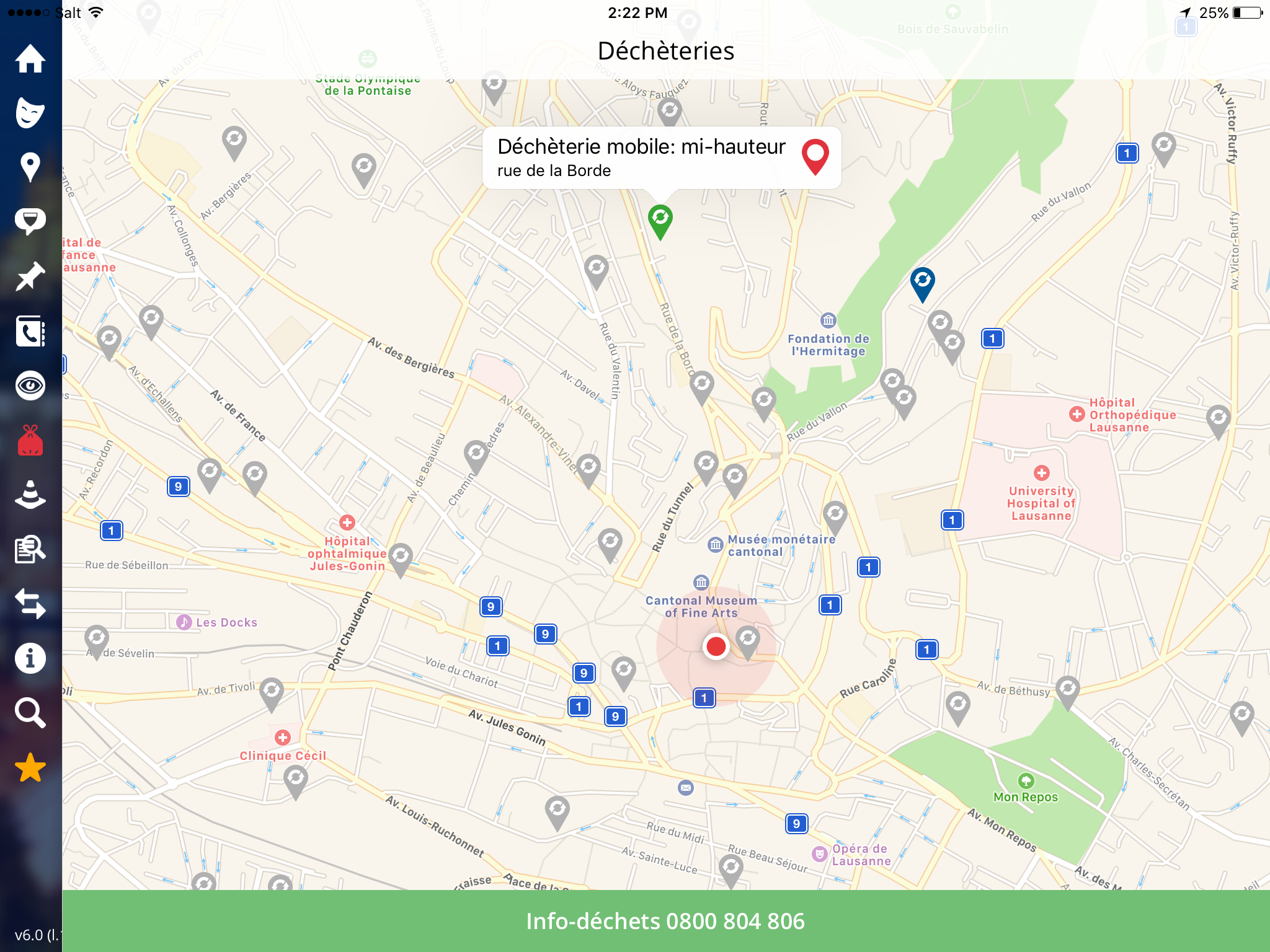Call Info-déchets 0800 804 806 banner
Viewport: 1270px width, 952px height.
665,921
